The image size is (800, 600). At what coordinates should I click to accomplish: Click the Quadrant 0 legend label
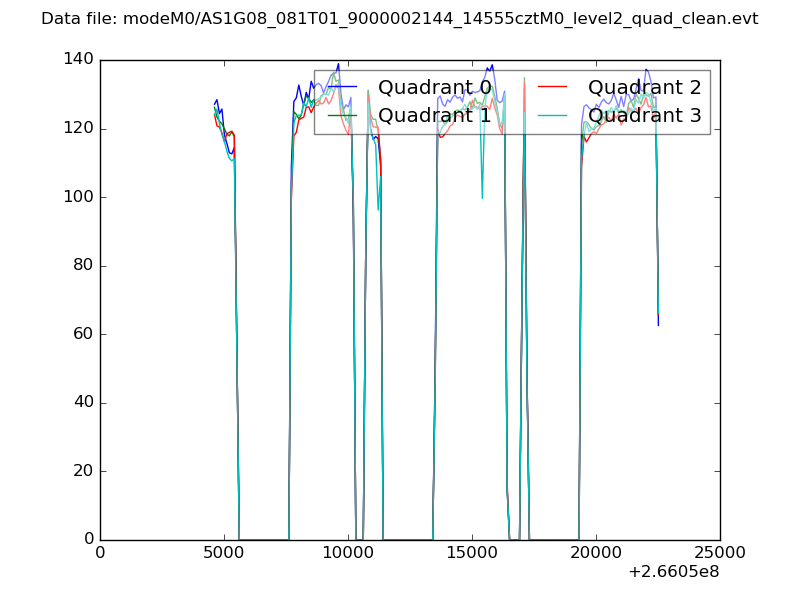coord(435,87)
